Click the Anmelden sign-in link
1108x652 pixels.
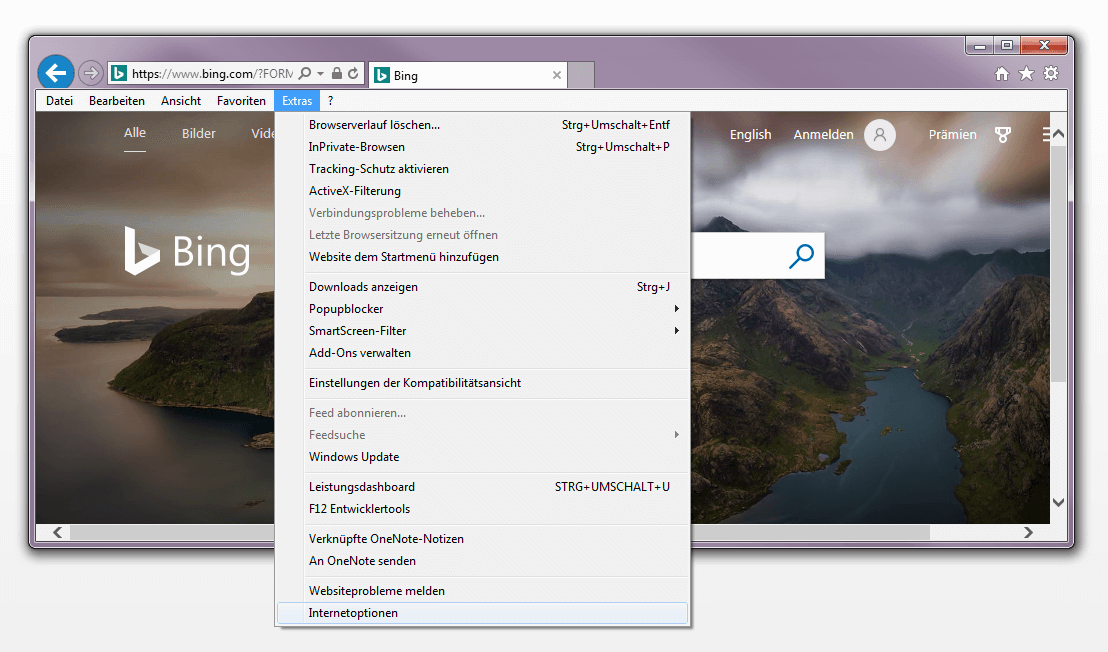click(823, 134)
